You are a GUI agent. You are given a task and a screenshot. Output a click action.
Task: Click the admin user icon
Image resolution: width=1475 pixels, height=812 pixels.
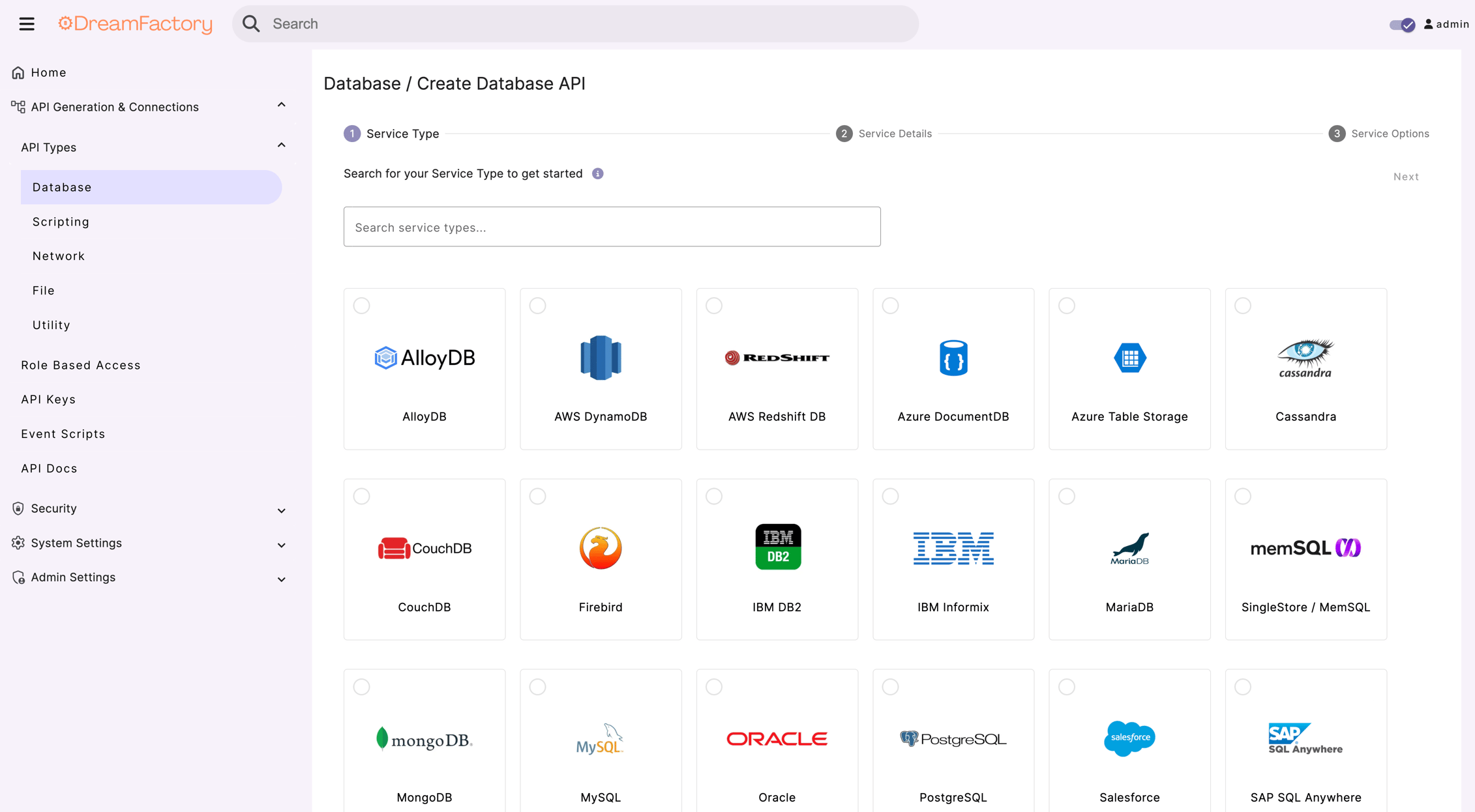point(1428,24)
